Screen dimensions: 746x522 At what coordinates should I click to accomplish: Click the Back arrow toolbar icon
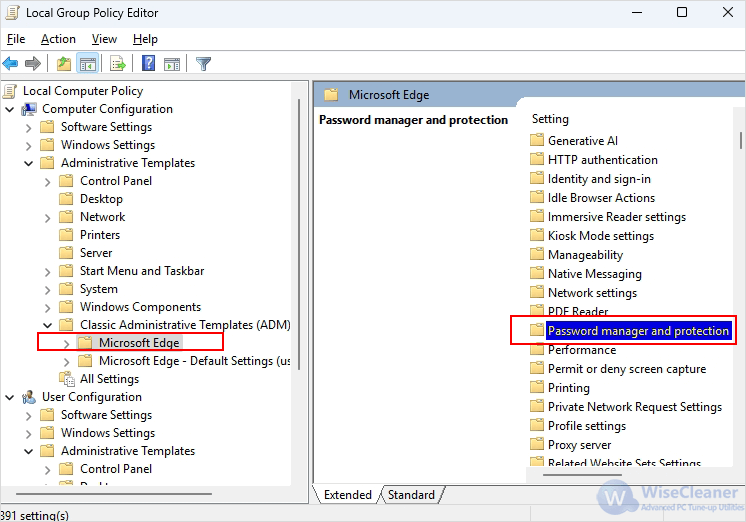coord(10,63)
